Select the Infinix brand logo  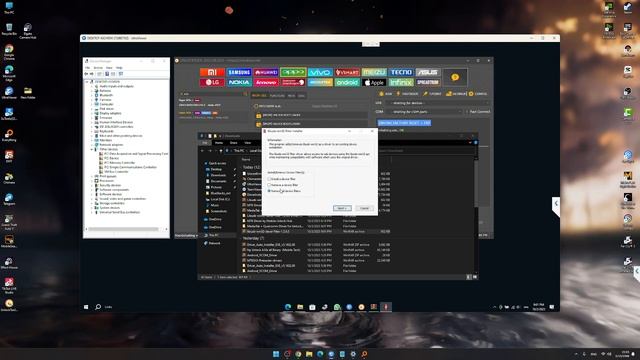(x=401, y=82)
